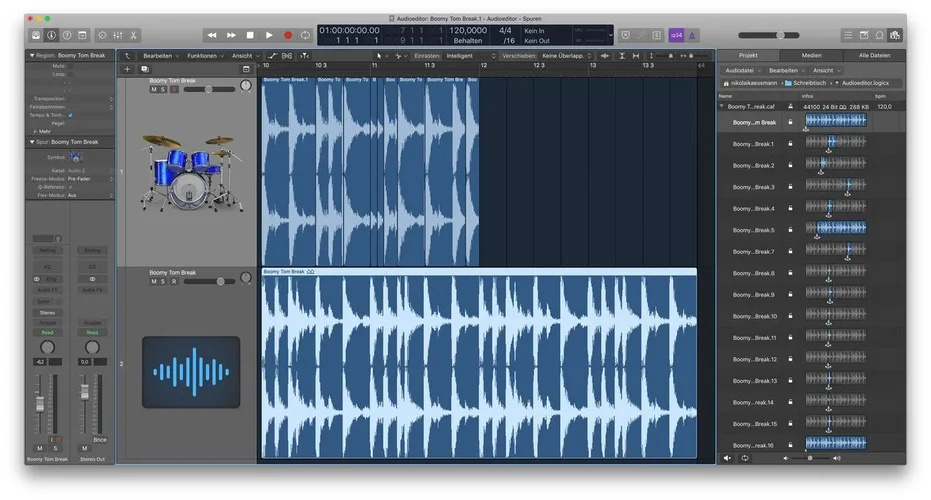The height and width of the screenshot is (500, 931).
Task: Toggle the Tempo & Tonhöhe checkbox
Action: pyautogui.click(x=70, y=115)
